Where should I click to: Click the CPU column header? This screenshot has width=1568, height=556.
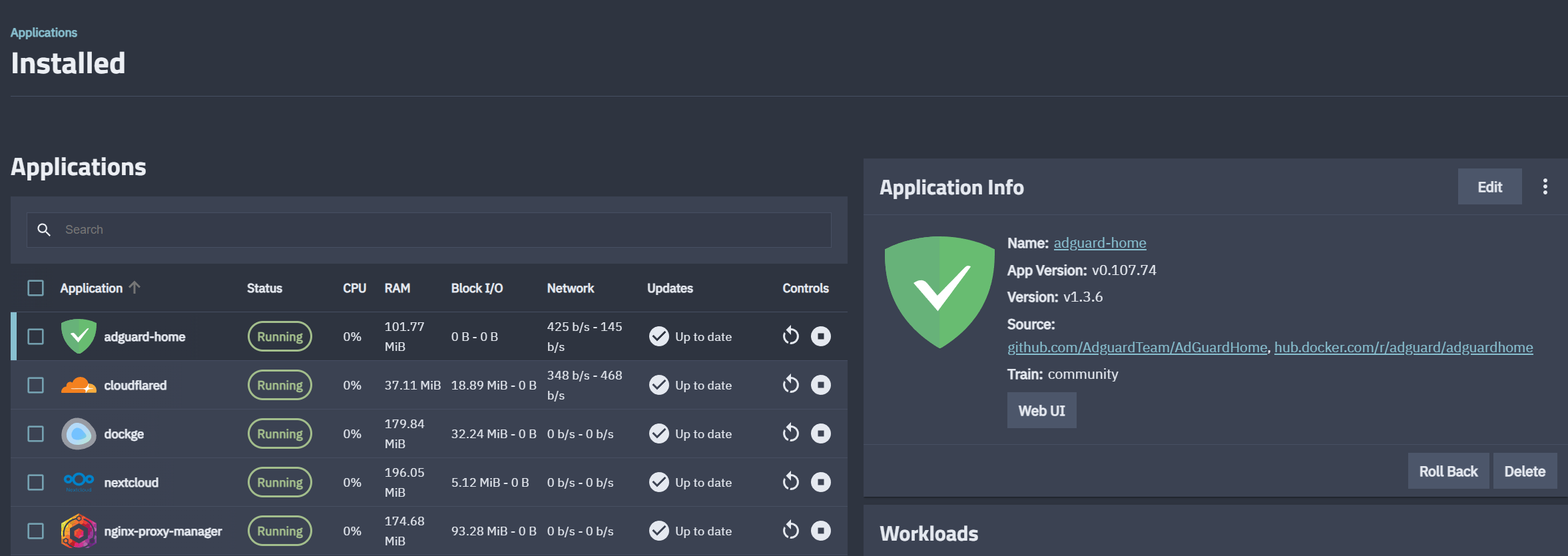tap(354, 288)
